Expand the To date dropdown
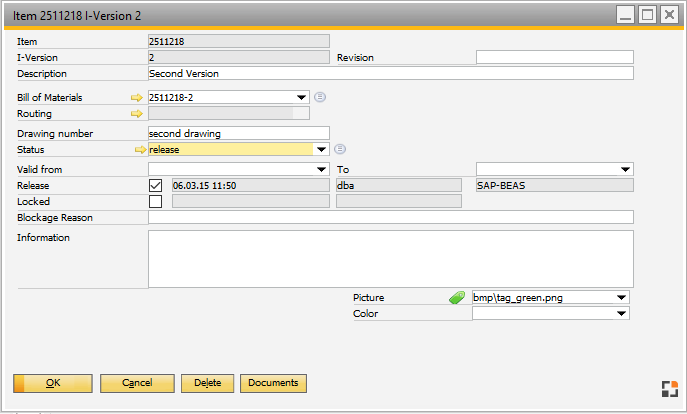This screenshot has height=414, width=687. click(x=626, y=170)
